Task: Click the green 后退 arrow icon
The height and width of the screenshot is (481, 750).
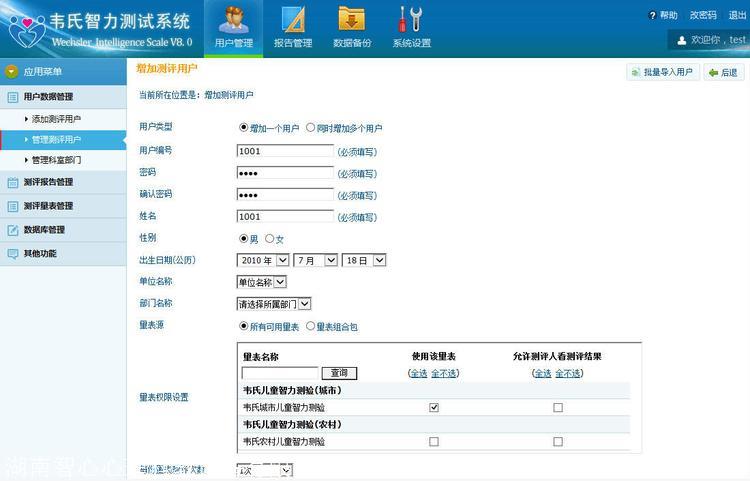Action: (x=714, y=73)
